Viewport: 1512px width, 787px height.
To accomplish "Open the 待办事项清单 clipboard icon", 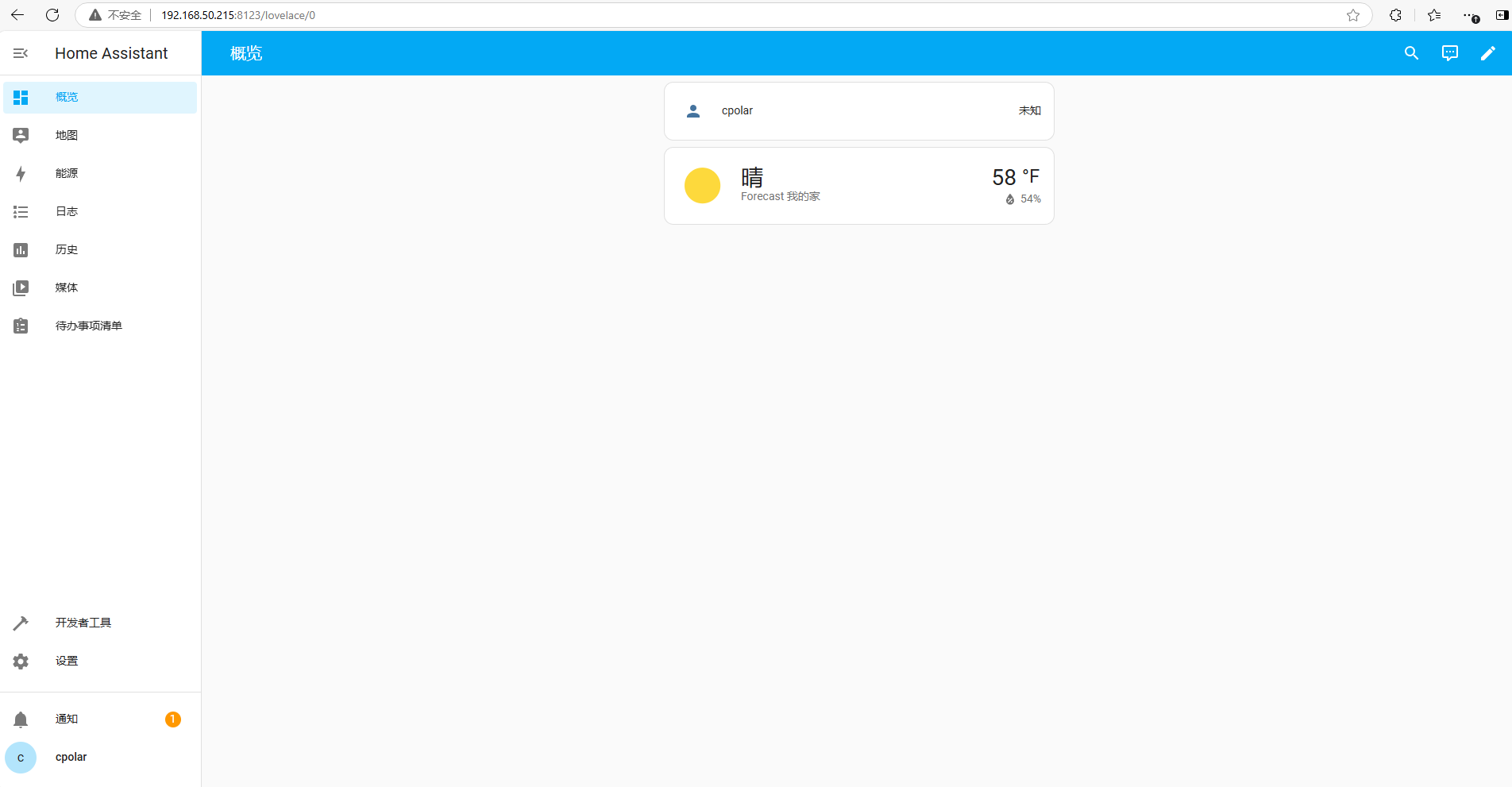I will point(21,326).
